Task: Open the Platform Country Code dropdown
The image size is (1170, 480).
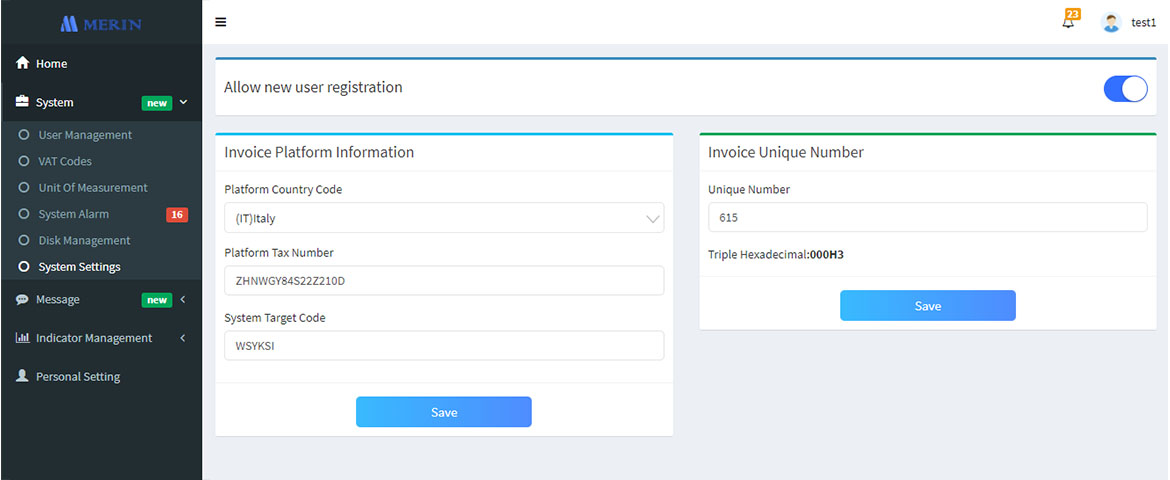Action: click(444, 218)
